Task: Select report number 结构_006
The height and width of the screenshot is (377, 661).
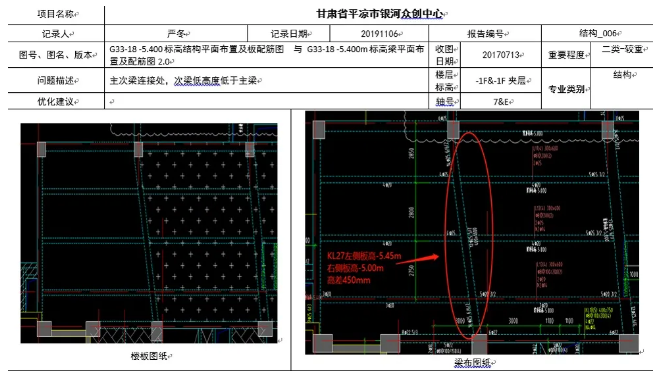Action: pos(599,33)
